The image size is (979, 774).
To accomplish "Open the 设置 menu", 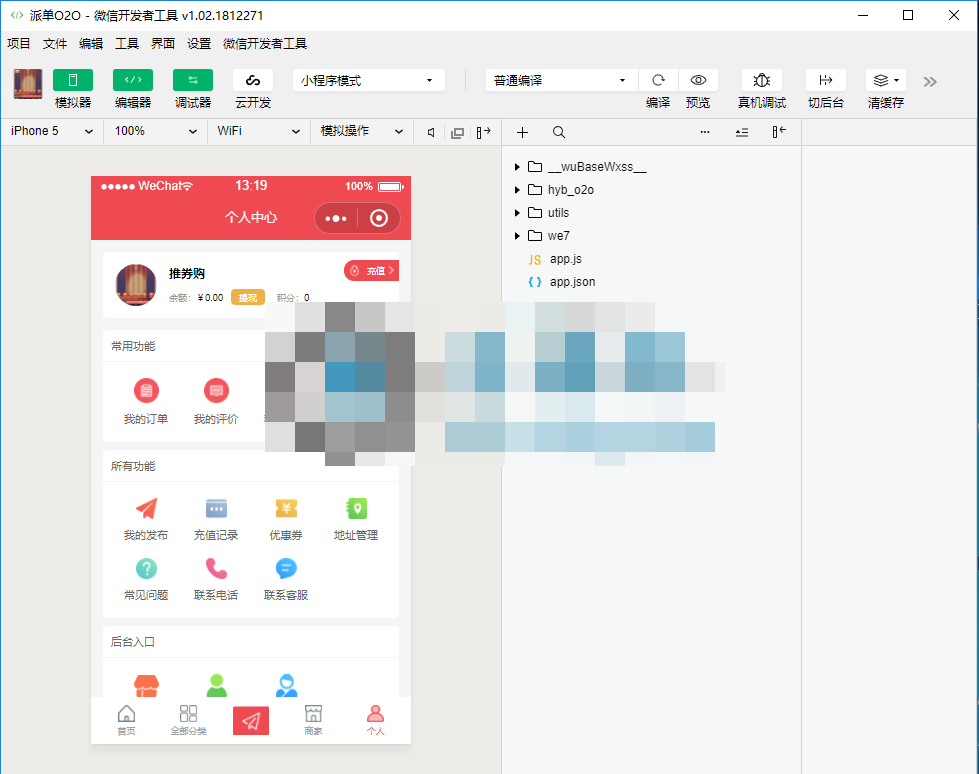I will pos(199,44).
